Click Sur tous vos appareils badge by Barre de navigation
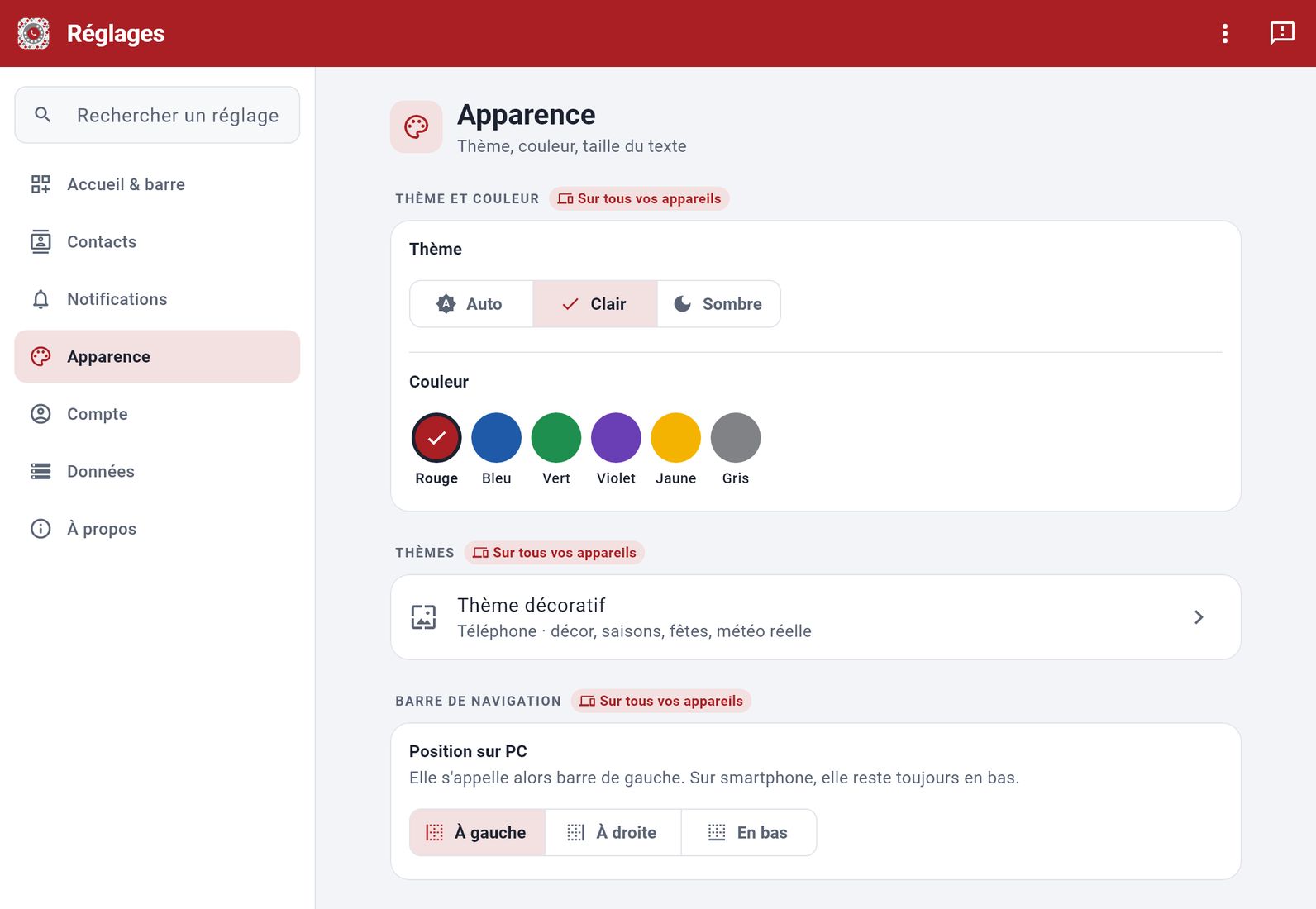The height and width of the screenshot is (909, 1316). tap(661, 701)
